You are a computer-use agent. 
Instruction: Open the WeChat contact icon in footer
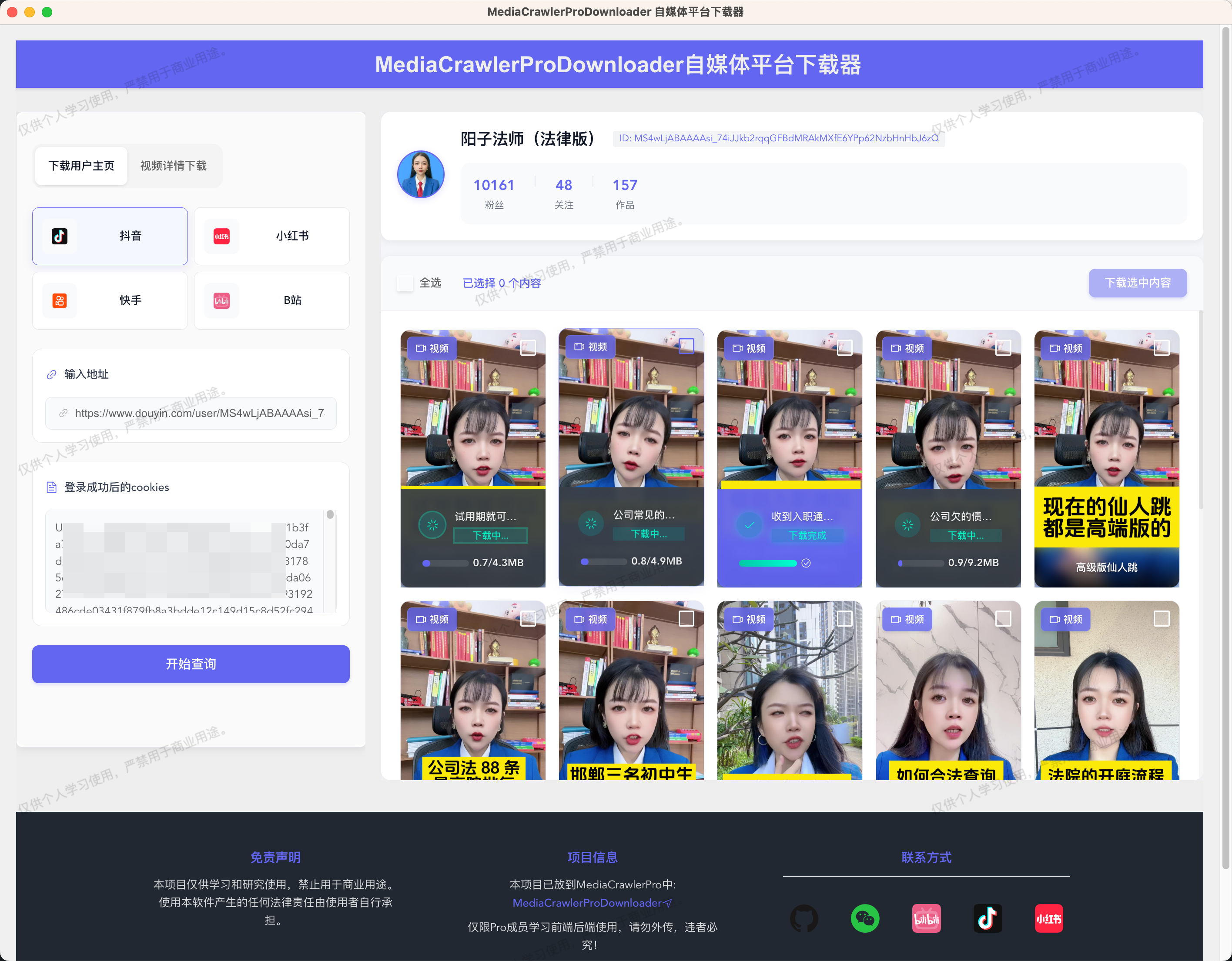pyautogui.click(x=865, y=919)
